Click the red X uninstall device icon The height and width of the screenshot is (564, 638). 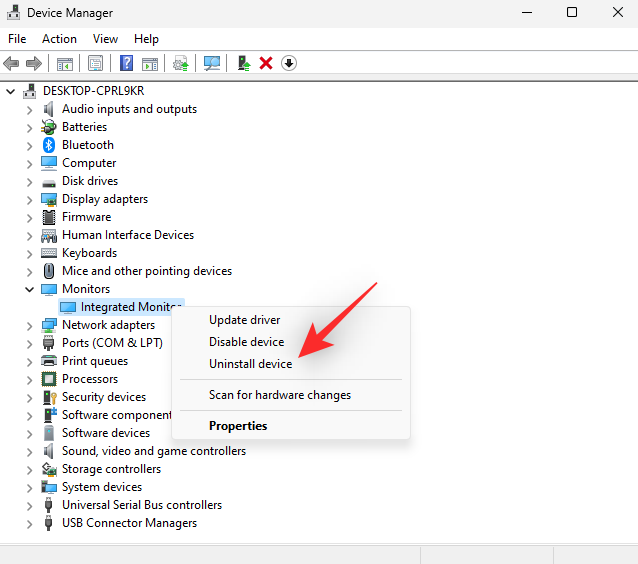pyautogui.click(x=266, y=63)
